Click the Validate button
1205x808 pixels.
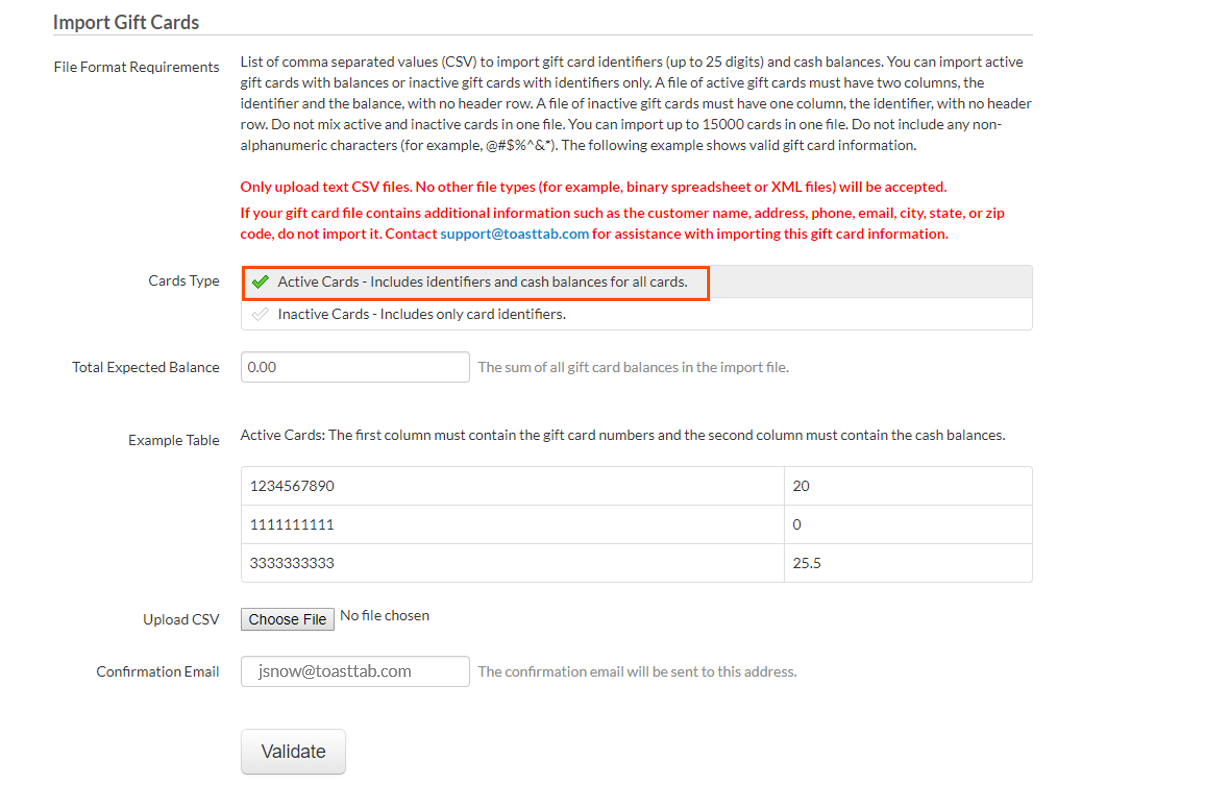[x=293, y=752]
